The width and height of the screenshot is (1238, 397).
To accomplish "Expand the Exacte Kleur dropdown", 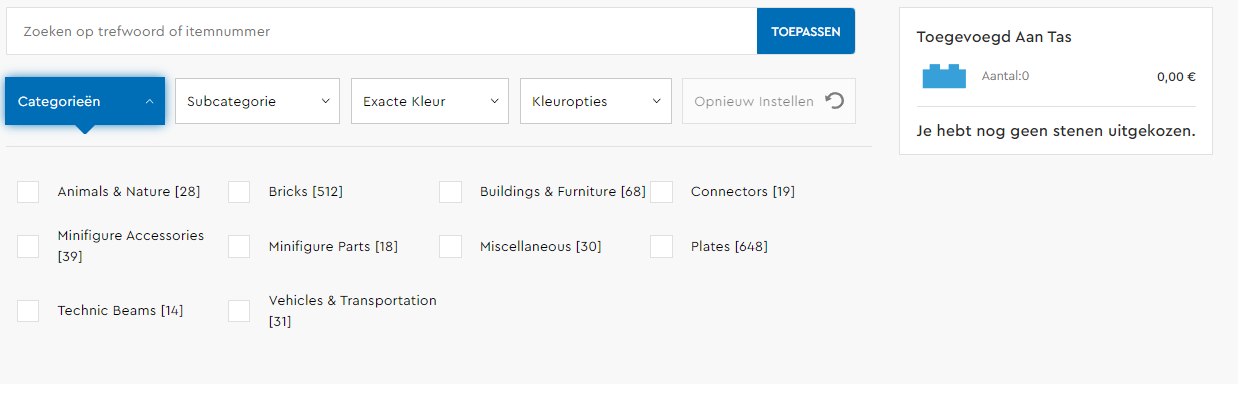I will pyautogui.click(x=430, y=101).
